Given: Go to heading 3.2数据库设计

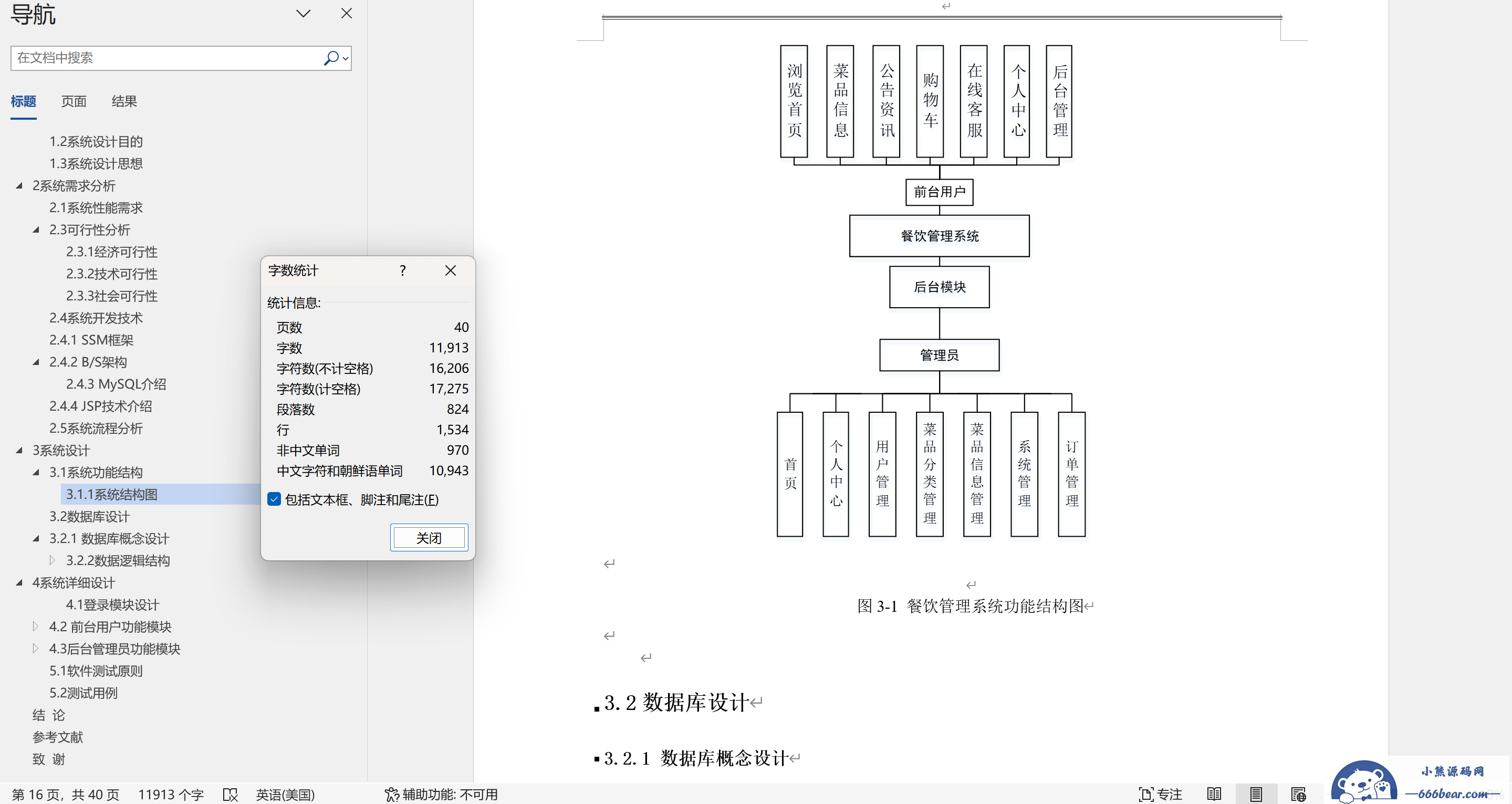Looking at the screenshot, I should tap(89, 516).
